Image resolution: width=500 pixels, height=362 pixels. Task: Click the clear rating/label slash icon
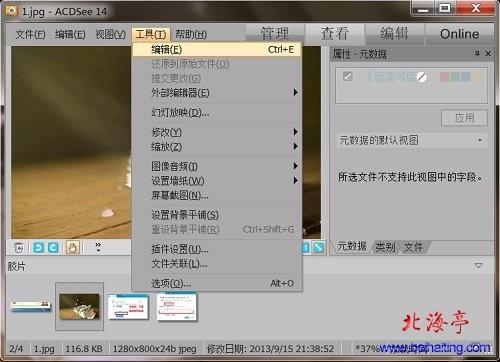[x=422, y=77]
